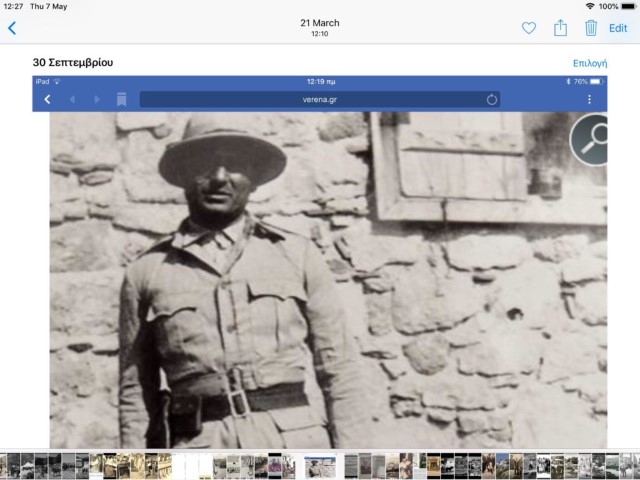Tap the back chevron in Photos
Image resolution: width=640 pixels, height=480 pixels.
[12, 28]
